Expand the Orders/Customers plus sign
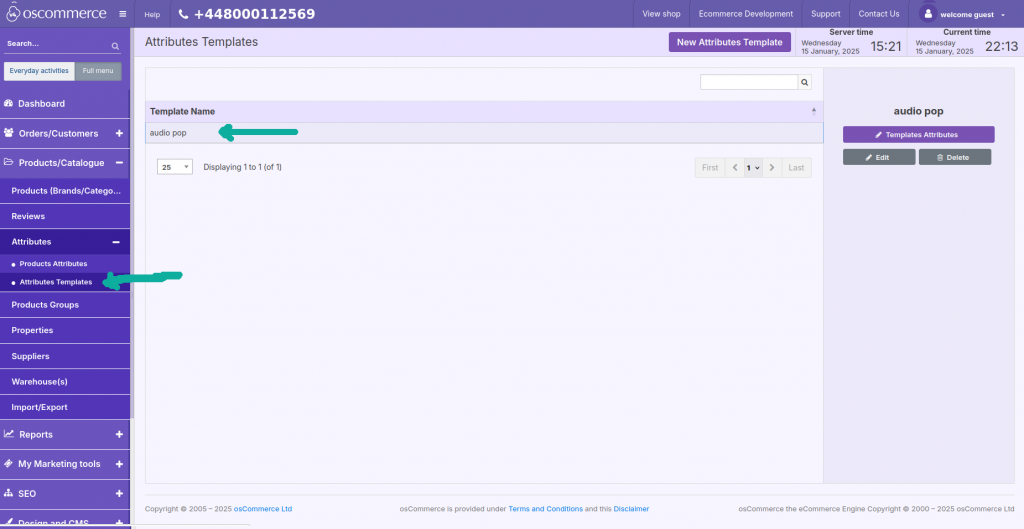Image resolution: width=1024 pixels, height=529 pixels. (119, 133)
